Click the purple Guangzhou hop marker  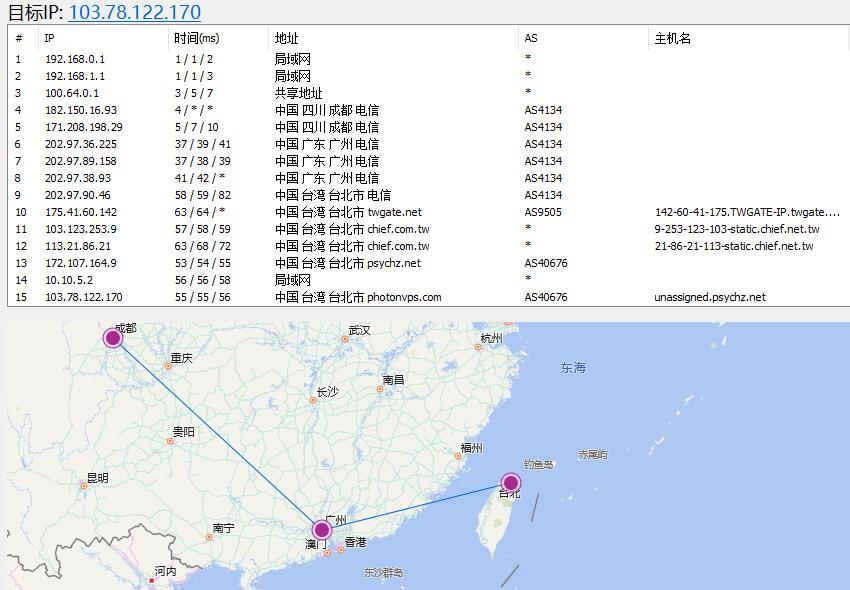coord(321,530)
